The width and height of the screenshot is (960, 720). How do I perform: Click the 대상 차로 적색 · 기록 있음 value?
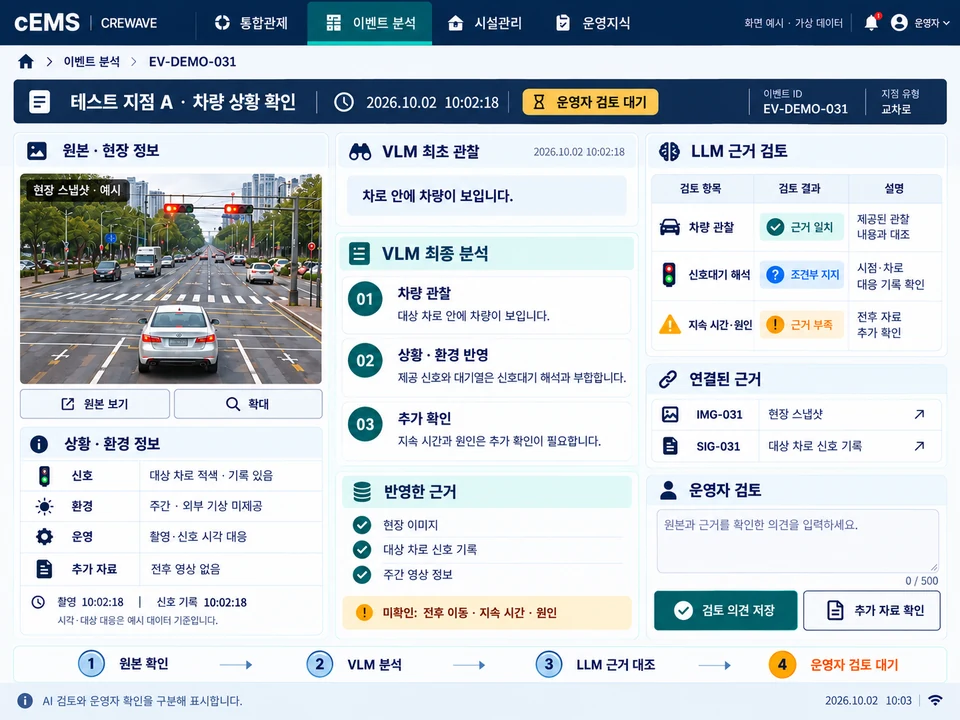click(x=211, y=476)
